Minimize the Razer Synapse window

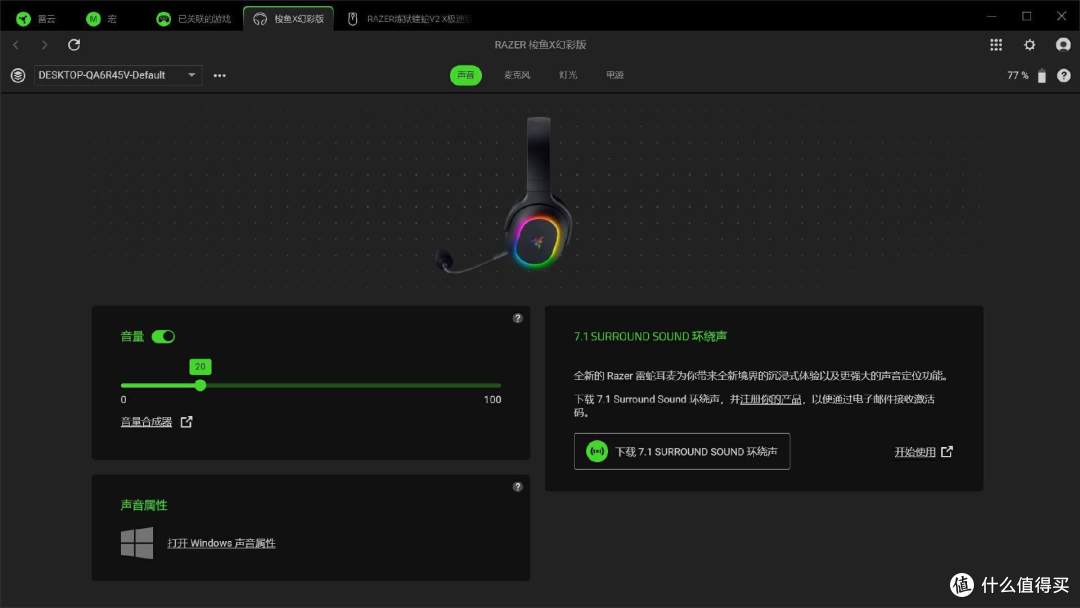(992, 16)
